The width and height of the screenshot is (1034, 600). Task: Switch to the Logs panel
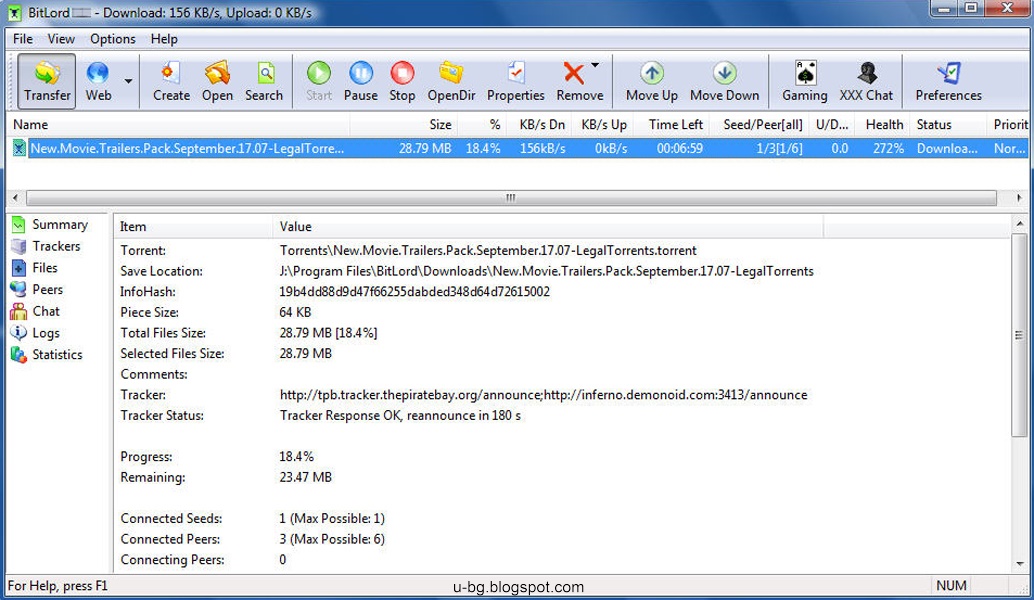click(x=36, y=334)
